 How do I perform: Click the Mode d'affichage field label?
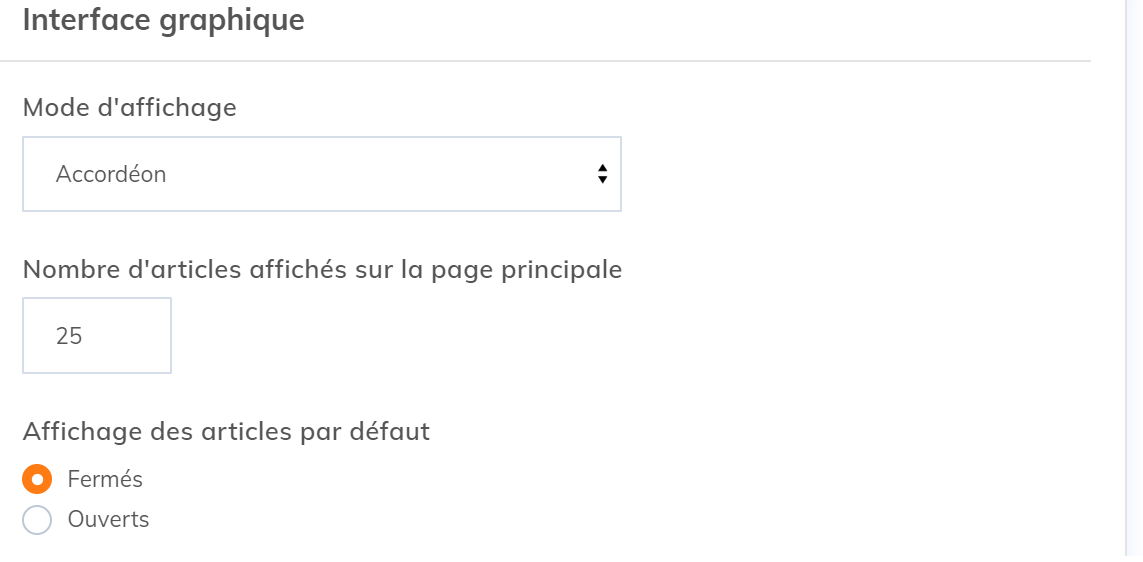129,107
